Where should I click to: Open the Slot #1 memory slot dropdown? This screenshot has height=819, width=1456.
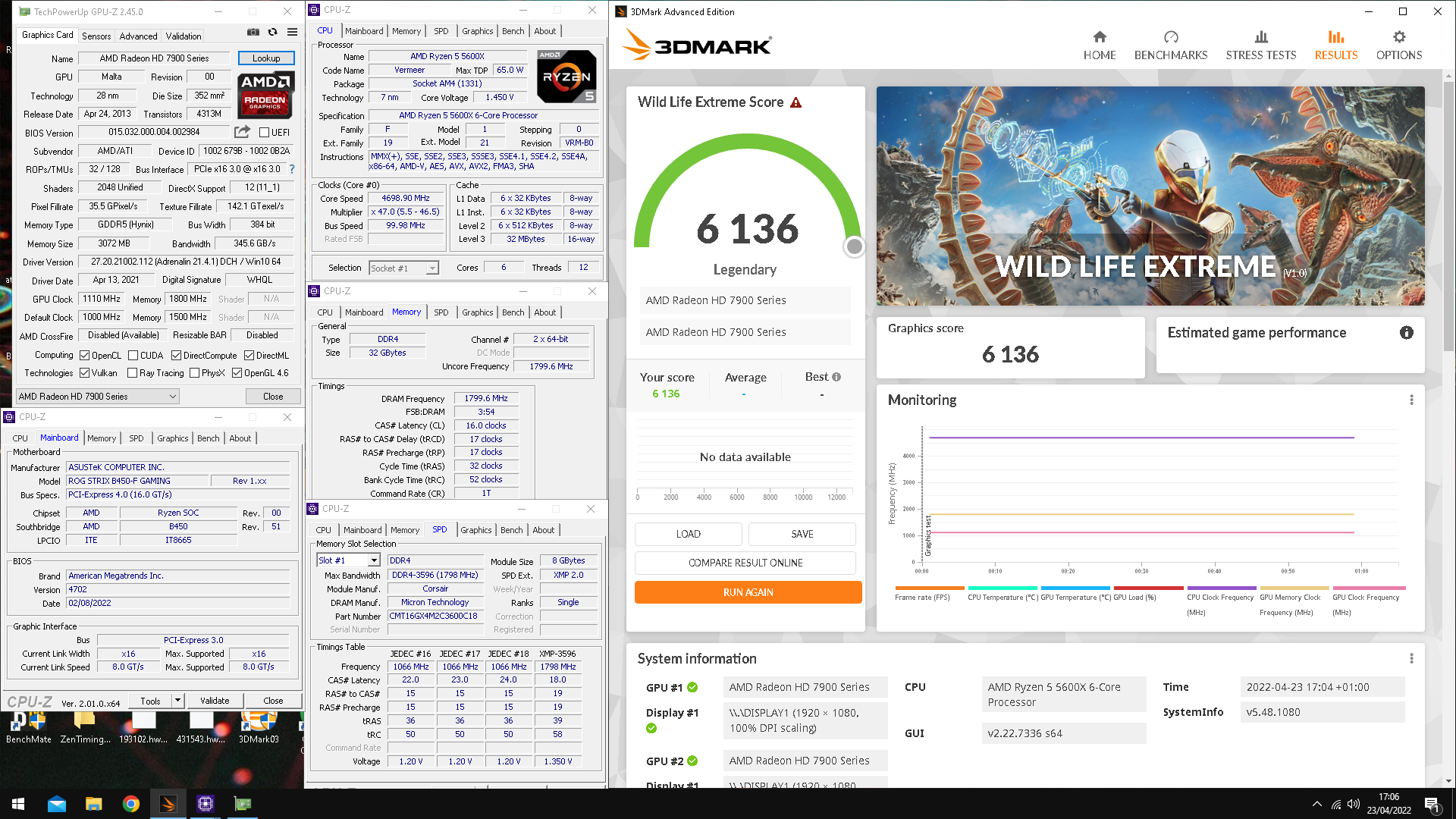[x=348, y=560]
